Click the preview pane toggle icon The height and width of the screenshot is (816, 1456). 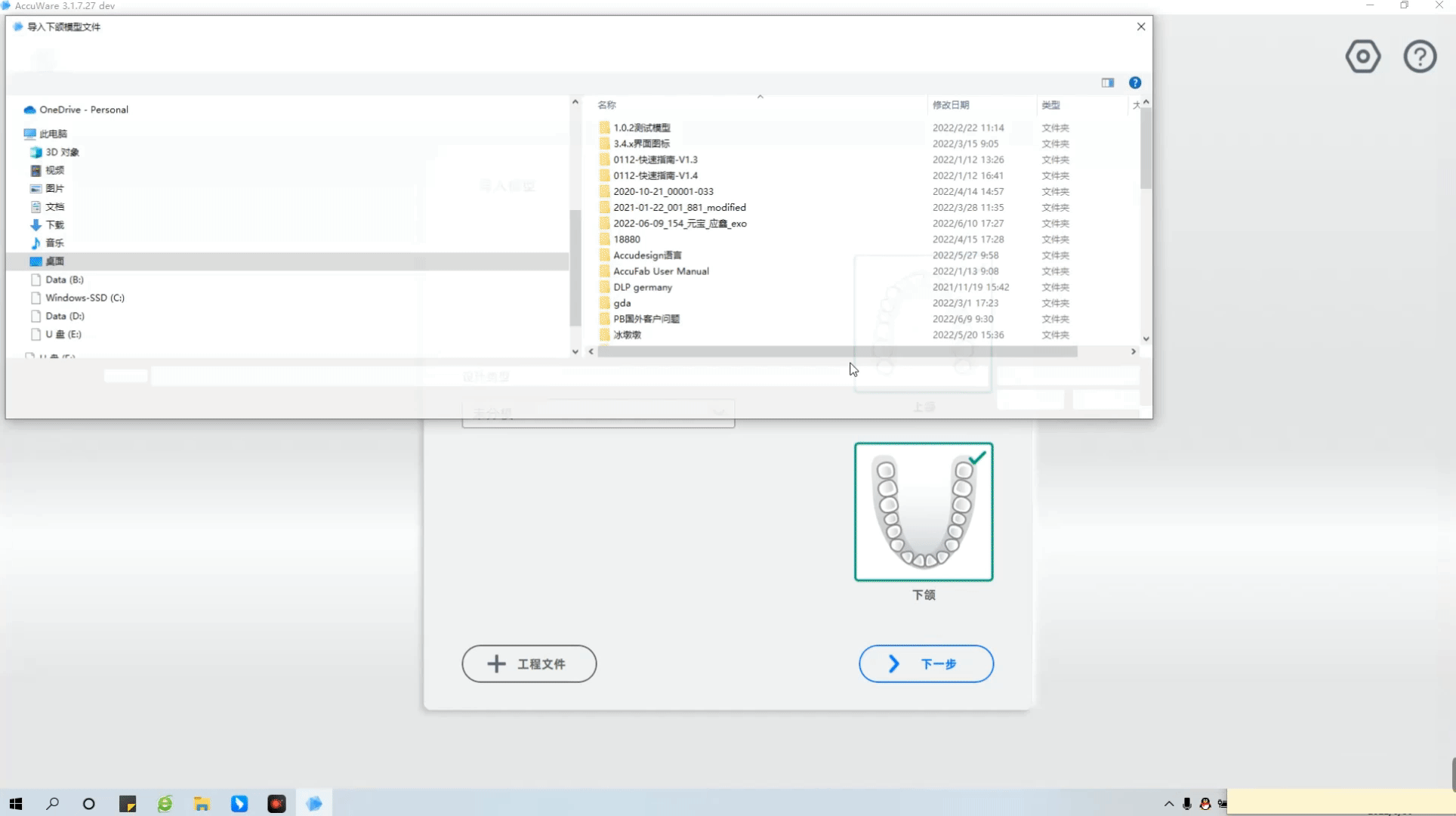coord(1107,83)
